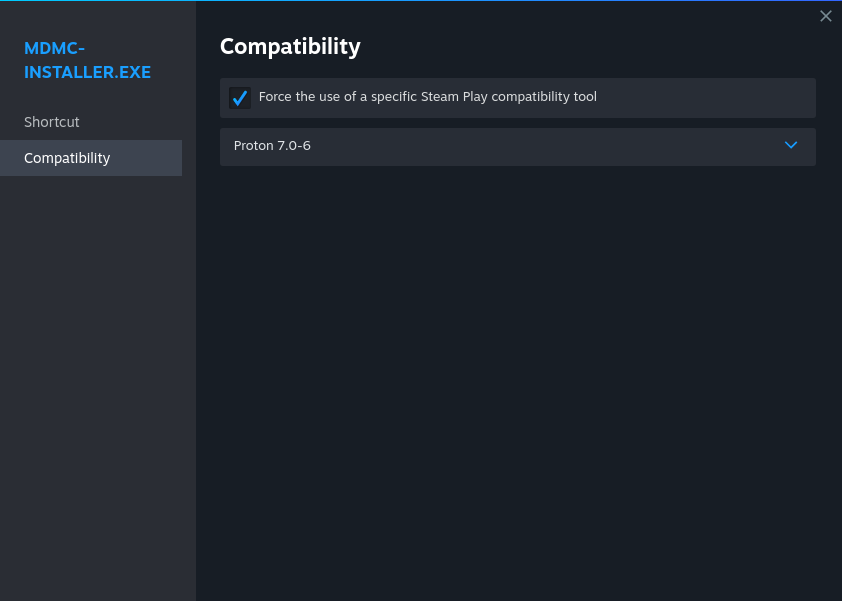Image resolution: width=842 pixels, height=601 pixels.
Task: Open Shortcut settings from the sidebar
Action: pos(52,122)
